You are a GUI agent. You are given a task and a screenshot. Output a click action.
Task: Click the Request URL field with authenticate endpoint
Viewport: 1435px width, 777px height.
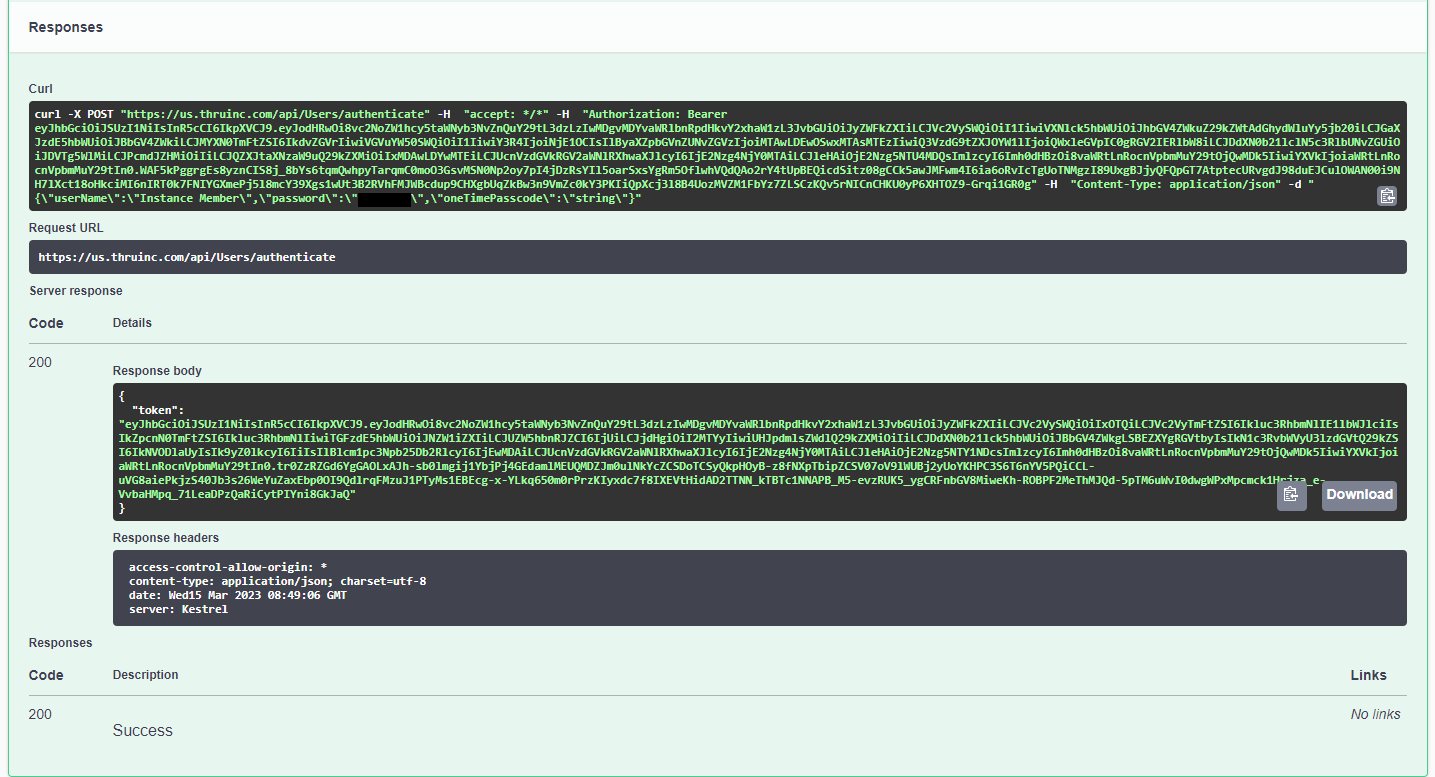pos(187,257)
